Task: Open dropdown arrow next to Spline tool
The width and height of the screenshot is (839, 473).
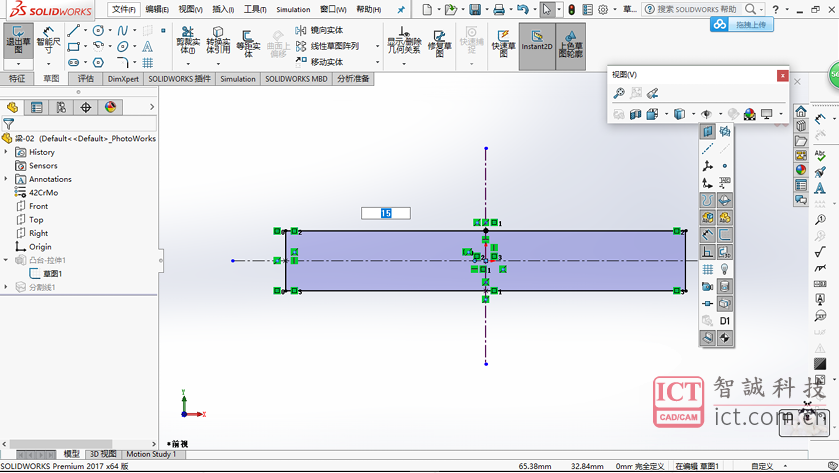Action: coord(134,30)
